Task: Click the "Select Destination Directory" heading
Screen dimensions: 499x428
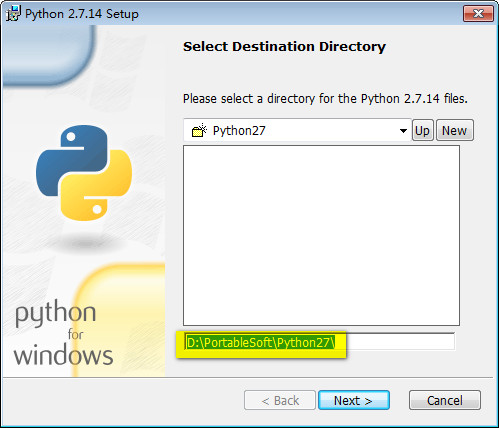Action: (x=284, y=46)
